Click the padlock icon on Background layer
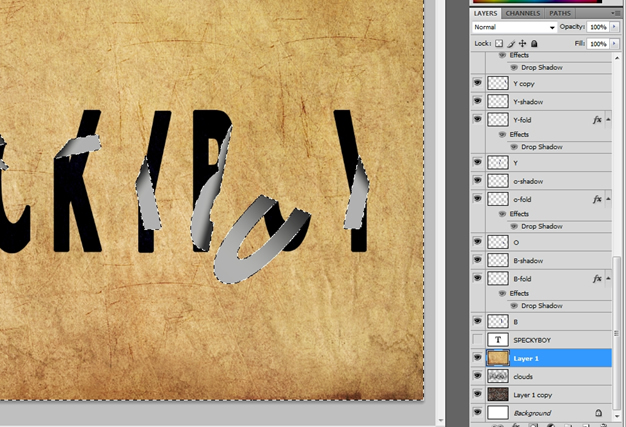 click(598, 413)
